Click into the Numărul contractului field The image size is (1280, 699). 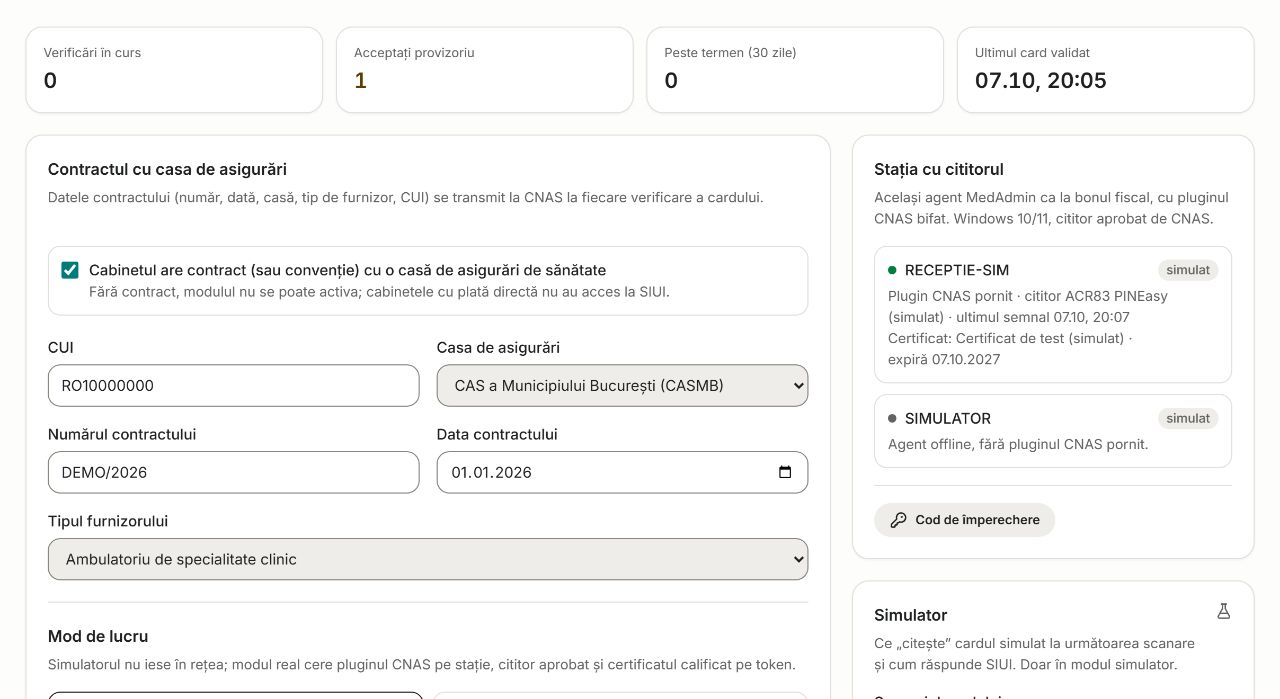click(x=233, y=472)
